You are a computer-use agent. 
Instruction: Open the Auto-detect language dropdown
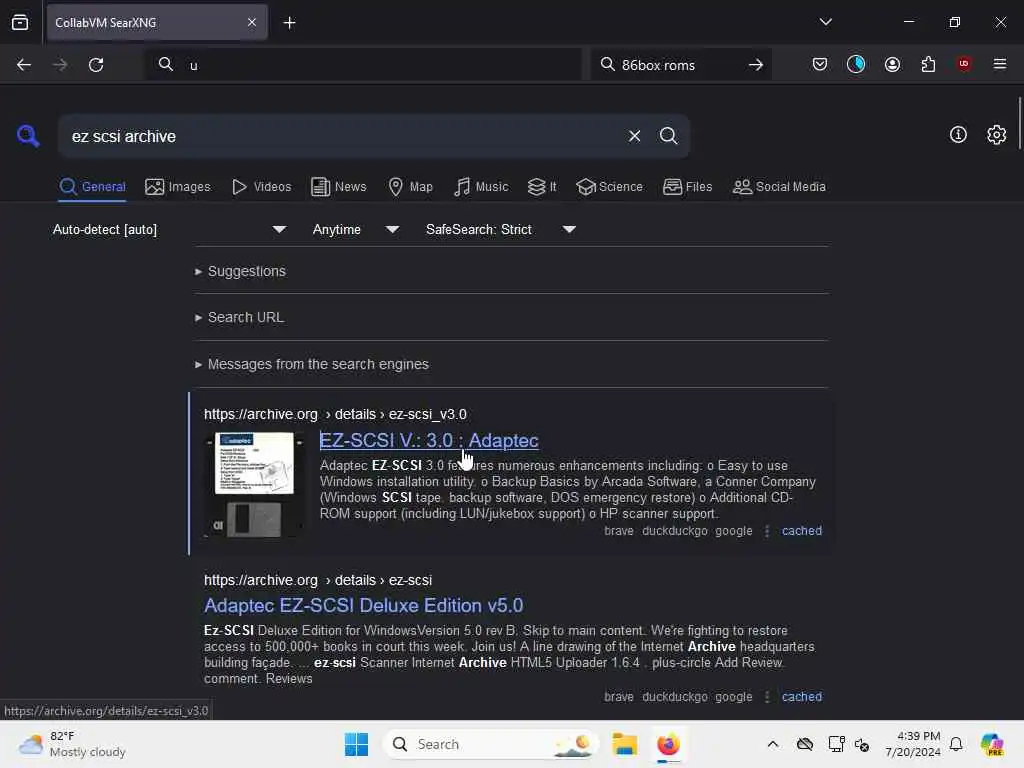click(x=170, y=229)
